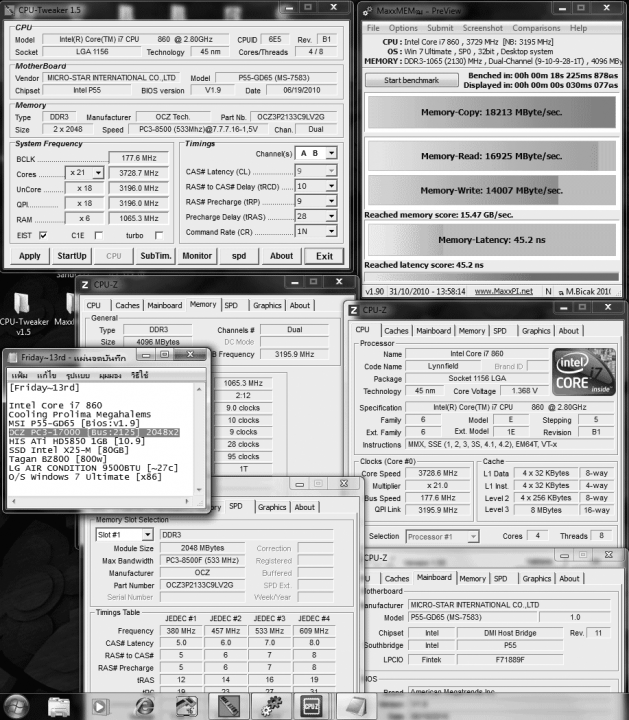Open the MaxxMEM File menu

(373, 28)
